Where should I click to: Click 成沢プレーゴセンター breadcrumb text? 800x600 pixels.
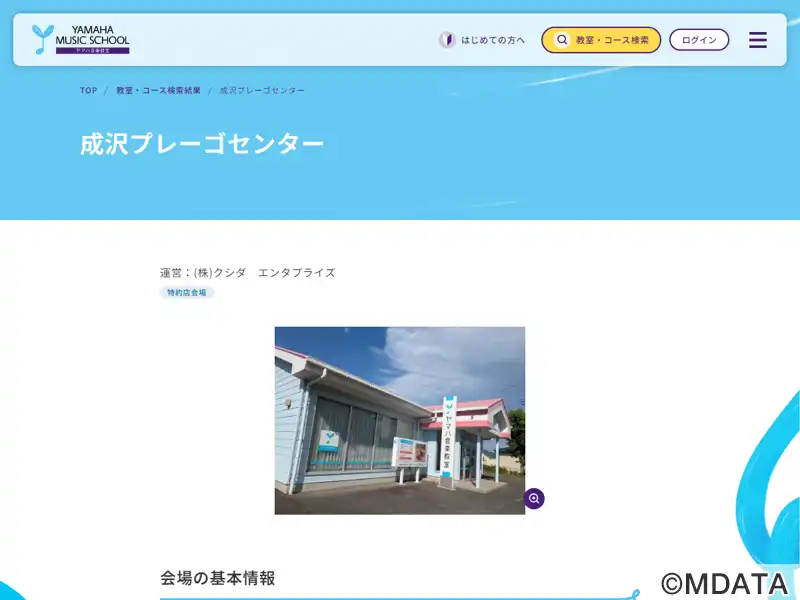262,90
